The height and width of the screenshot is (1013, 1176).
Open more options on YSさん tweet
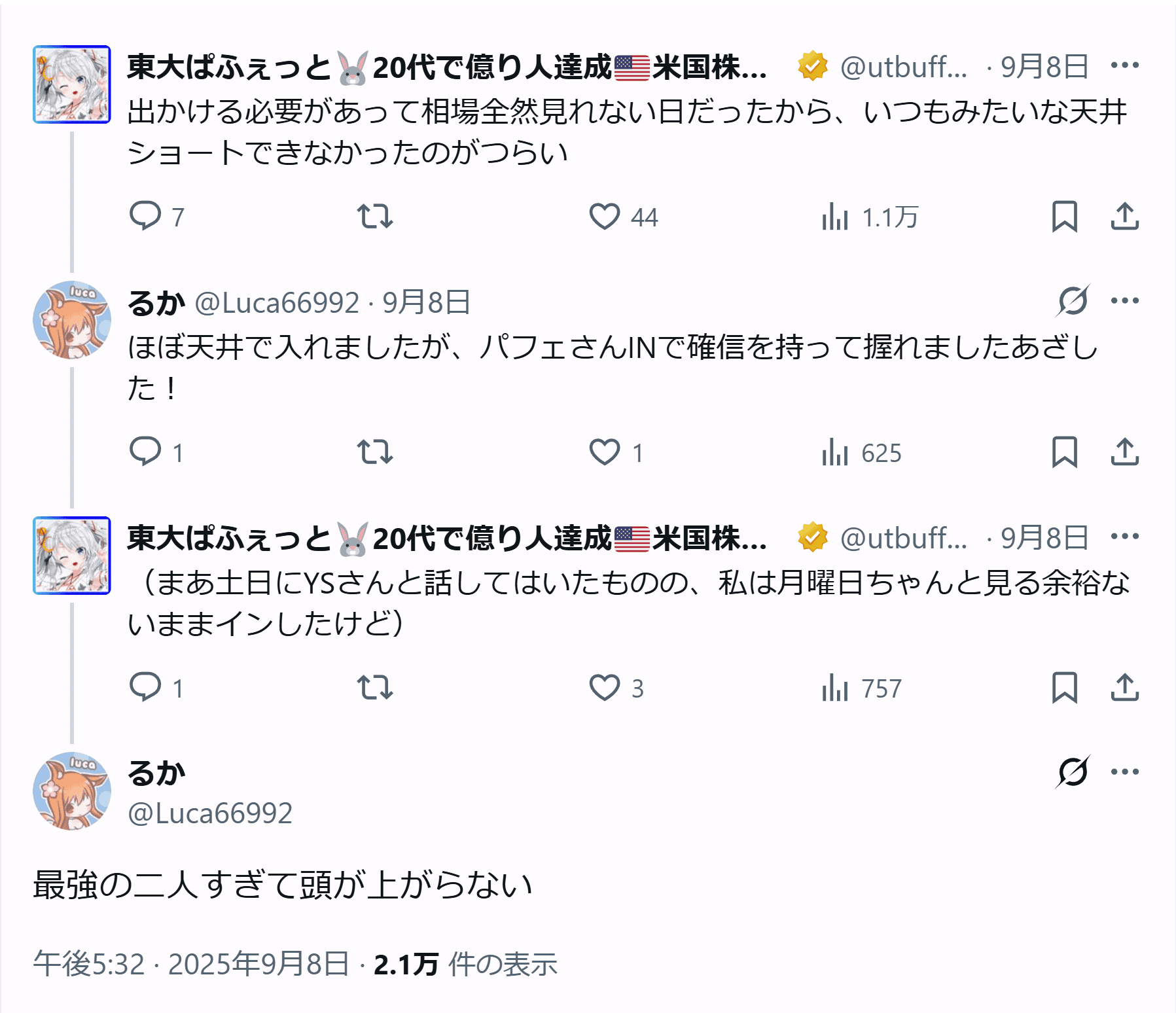pyautogui.click(x=1124, y=537)
